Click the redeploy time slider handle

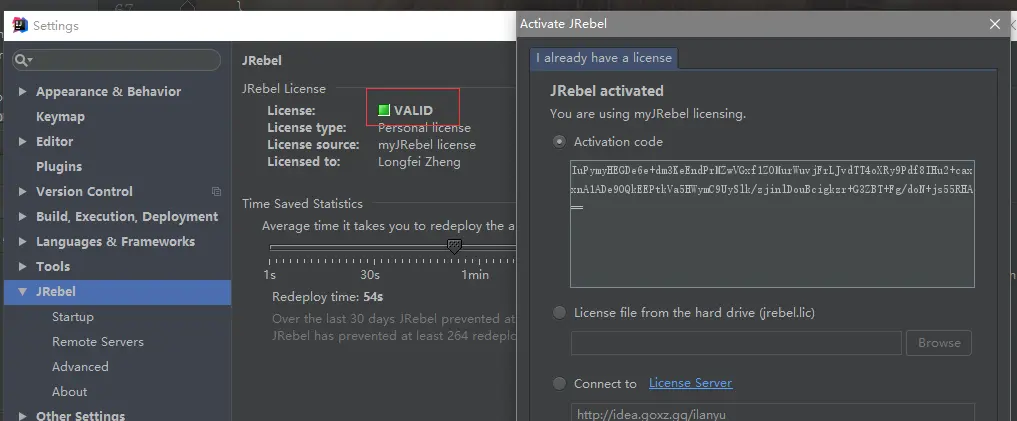(455, 247)
